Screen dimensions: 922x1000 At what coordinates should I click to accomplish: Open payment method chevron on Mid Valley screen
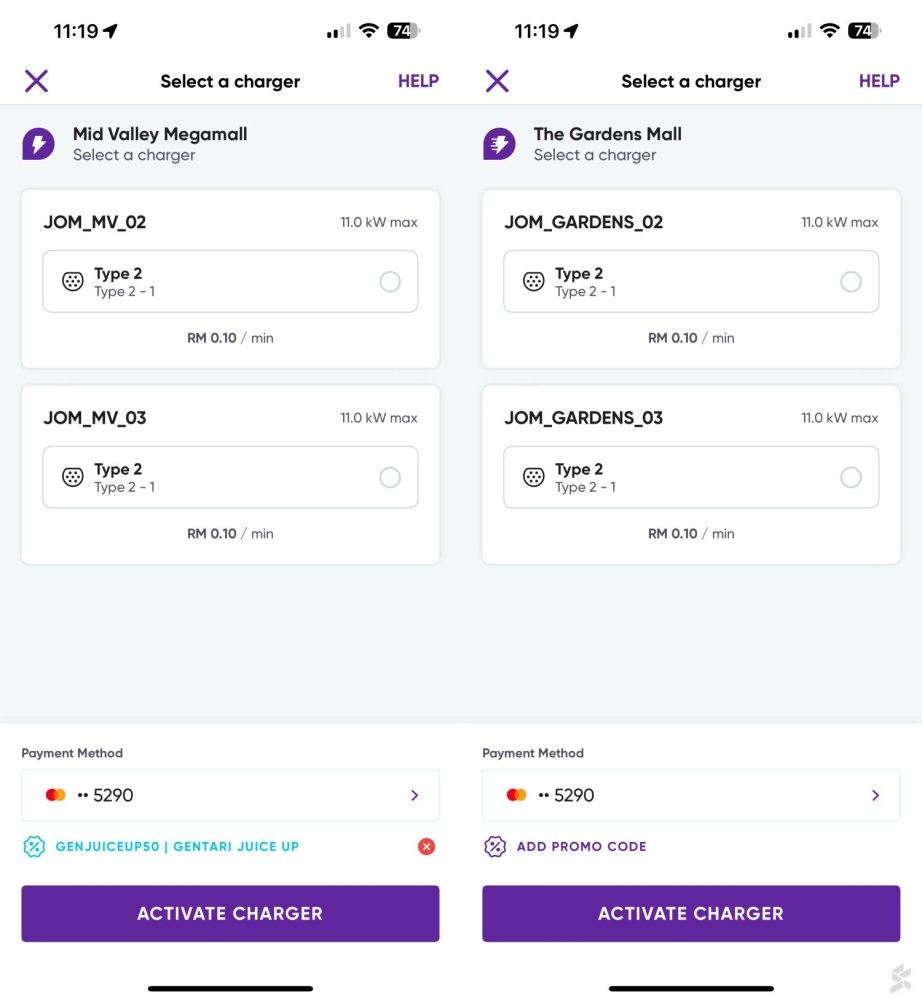coord(415,795)
